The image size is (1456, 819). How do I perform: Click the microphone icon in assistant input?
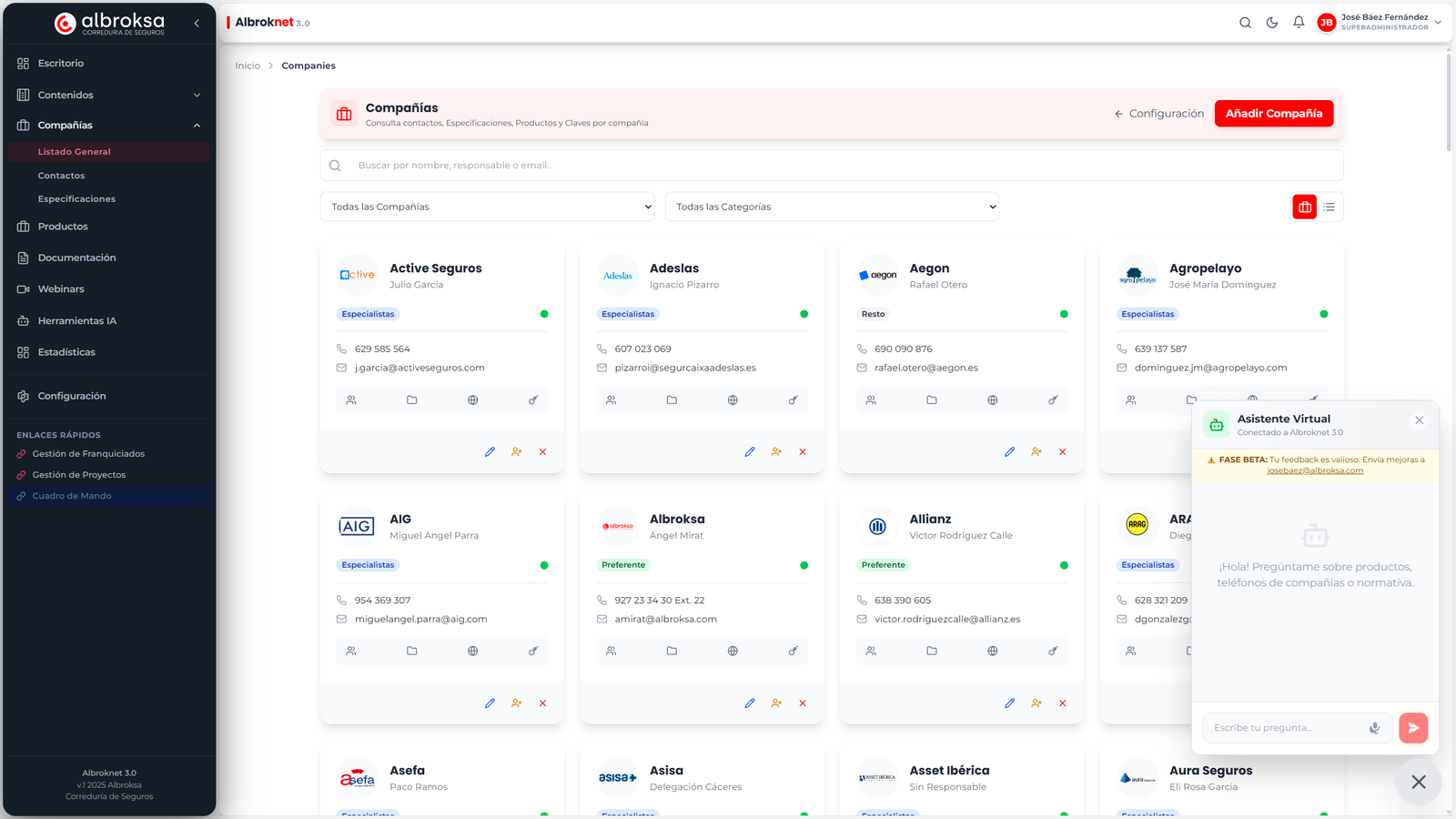(x=1374, y=728)
